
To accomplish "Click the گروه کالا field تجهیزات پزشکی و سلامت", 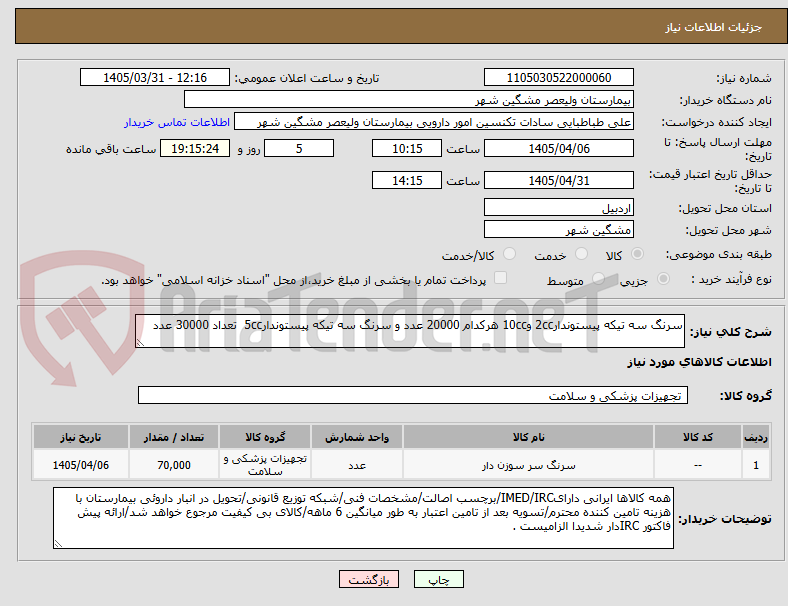I will click(413, 395).
